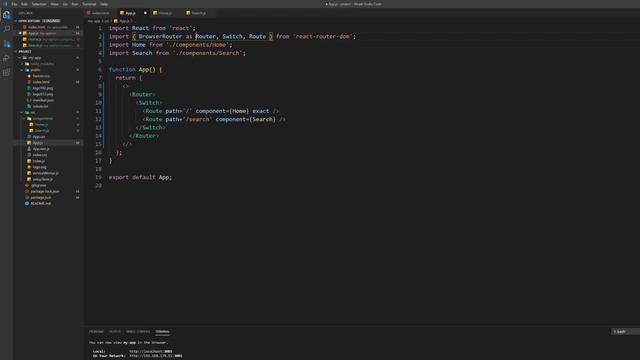Image resolution: width=640 pixels, height=360 pixels.
Task: Open the Terminal menu
Action: (x=89, y=4)
